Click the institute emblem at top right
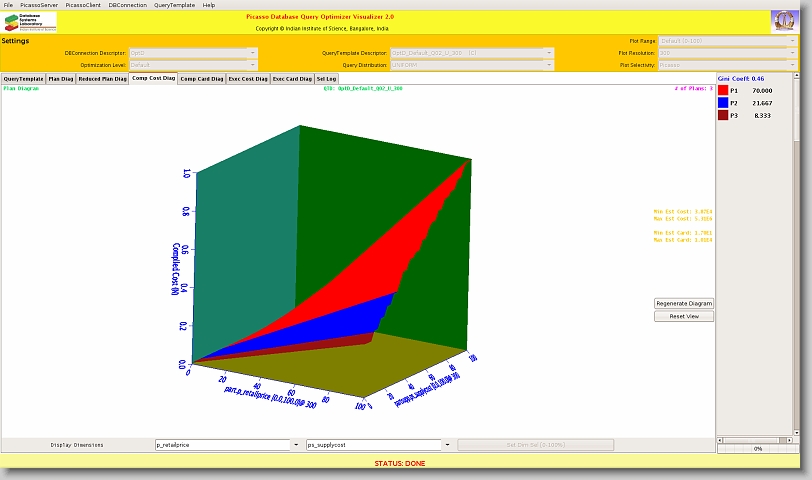812x480 pixels. click(x=784, y=22)
